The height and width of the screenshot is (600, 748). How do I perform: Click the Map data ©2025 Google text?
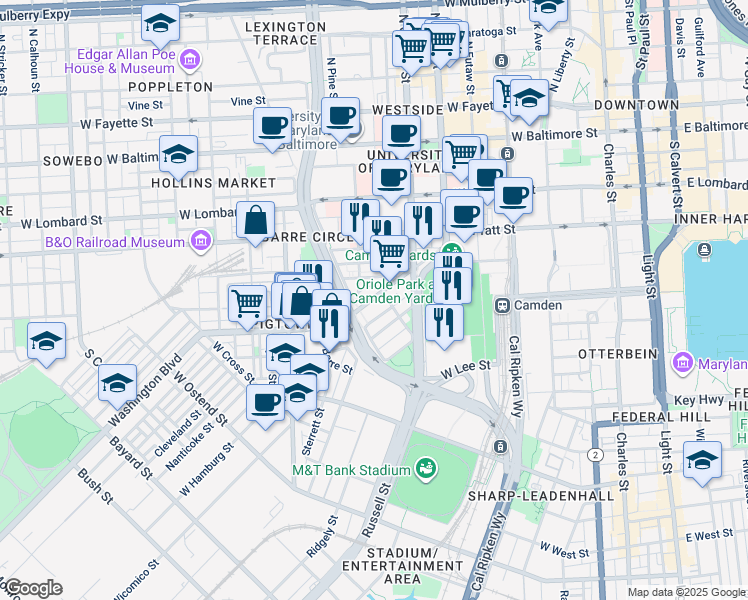tap(687, 593)
